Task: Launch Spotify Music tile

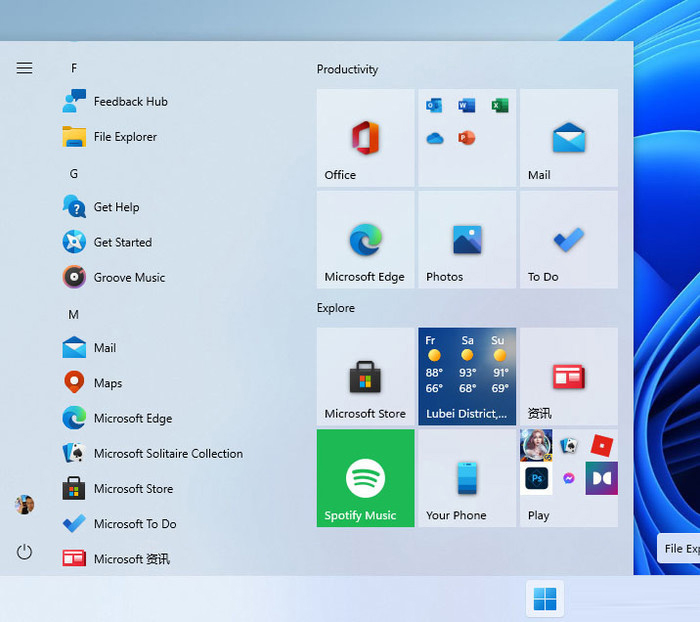Action: pyautogui.click(x=365, y=478)
